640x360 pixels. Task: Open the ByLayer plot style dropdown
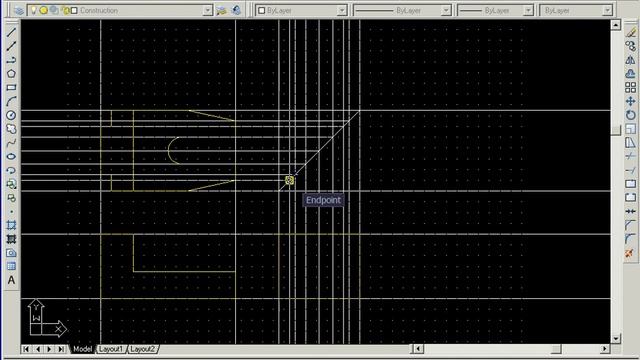607,10
